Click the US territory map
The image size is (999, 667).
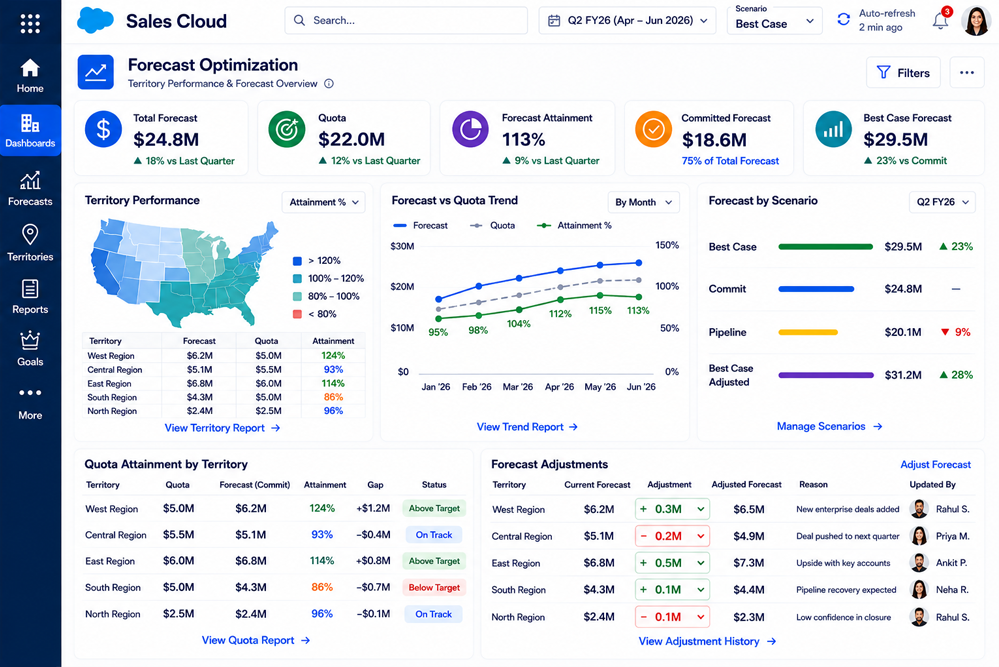pyautogui.click(x=185, y=273)
